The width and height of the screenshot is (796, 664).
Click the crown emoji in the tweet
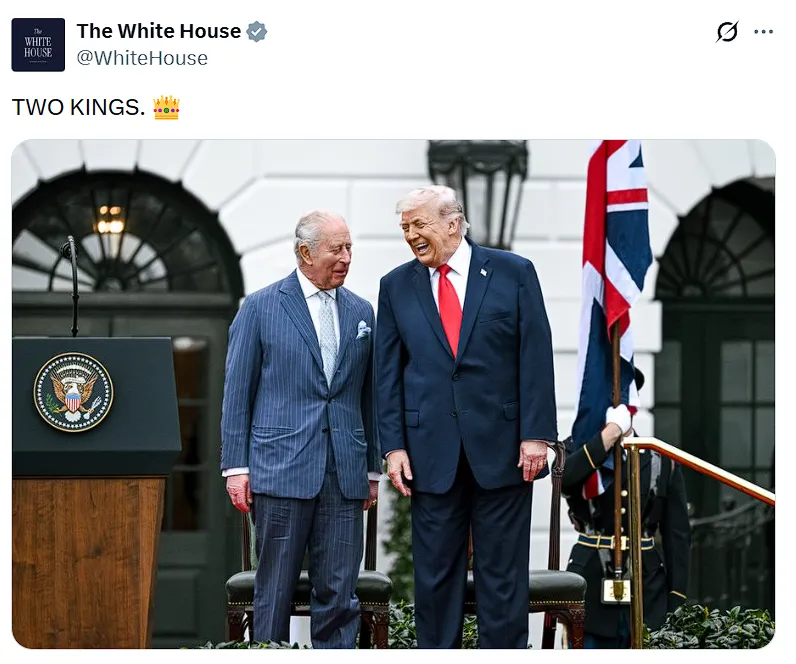[x=167, y=108]
